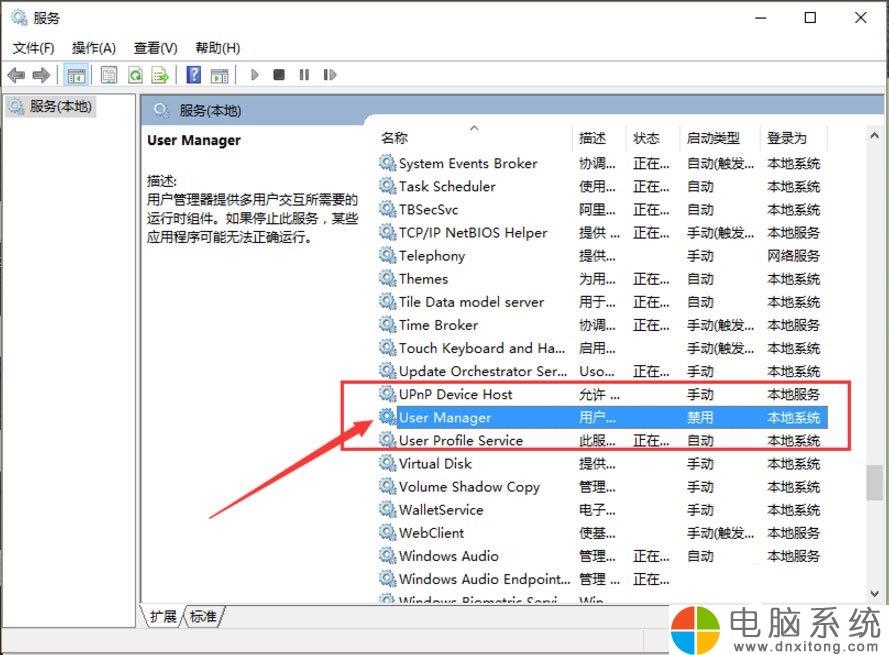Click gear icon of Task Scheduler
This screenshot has height=655, width=889.
[x=387, y=187]
